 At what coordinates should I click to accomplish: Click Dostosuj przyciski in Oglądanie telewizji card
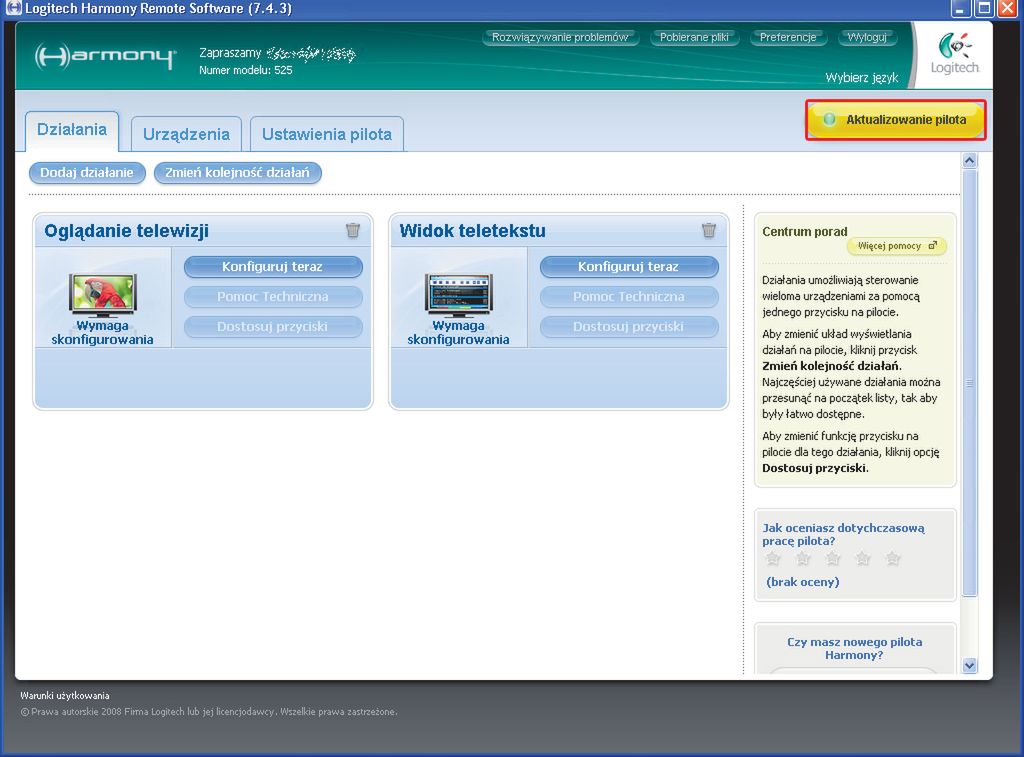[x=273, y=327]
